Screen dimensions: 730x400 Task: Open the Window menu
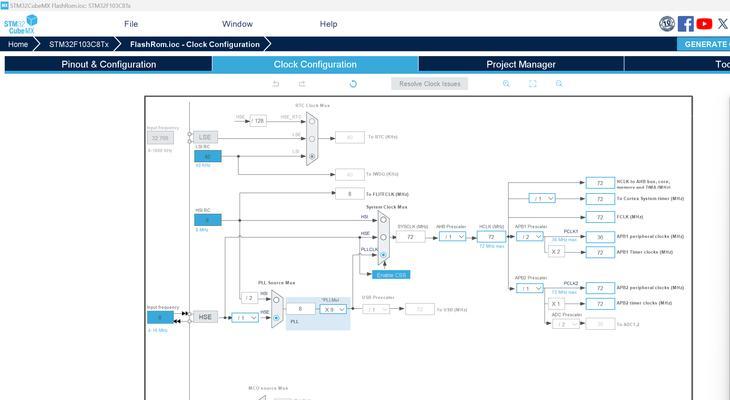click(237, 24)
